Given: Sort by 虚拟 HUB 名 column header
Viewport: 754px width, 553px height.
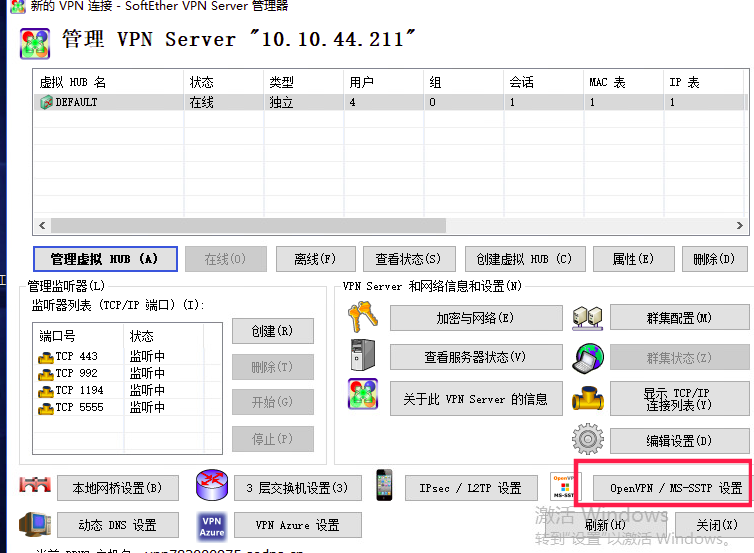Looking at the screenshot, I should pos(109,82).
